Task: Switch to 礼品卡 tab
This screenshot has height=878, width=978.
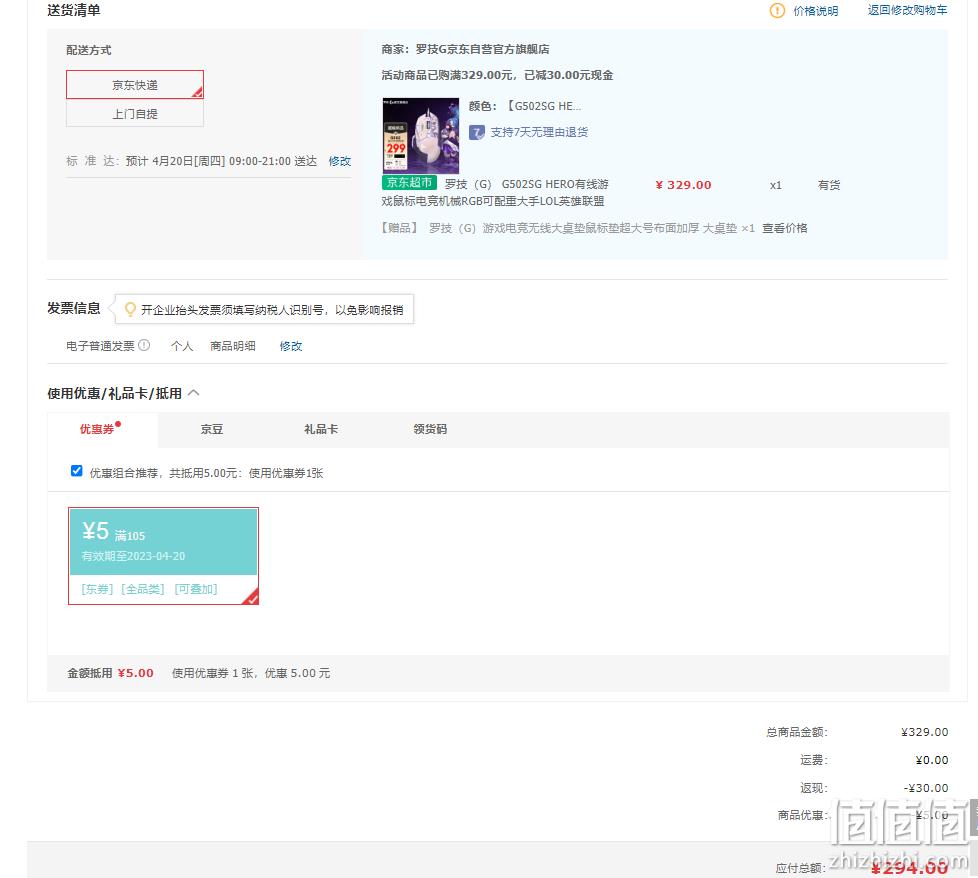Action: tap(321, 430)
